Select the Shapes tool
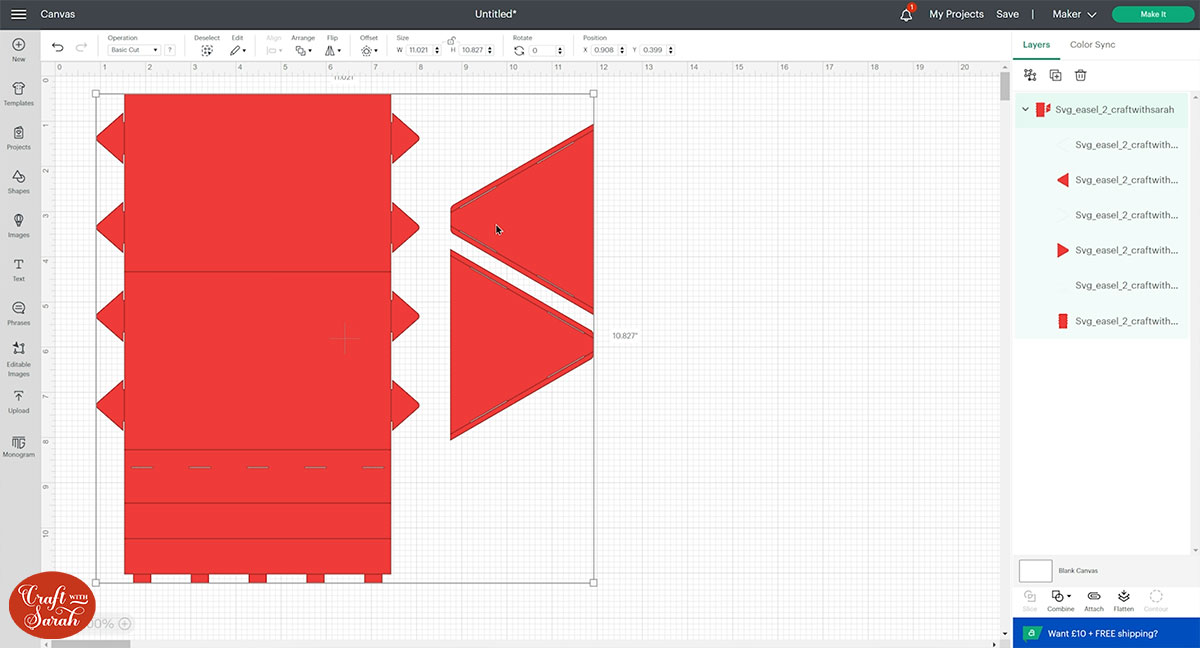Viewport: 1200px width, 648px height. click(x=18, y=181)
